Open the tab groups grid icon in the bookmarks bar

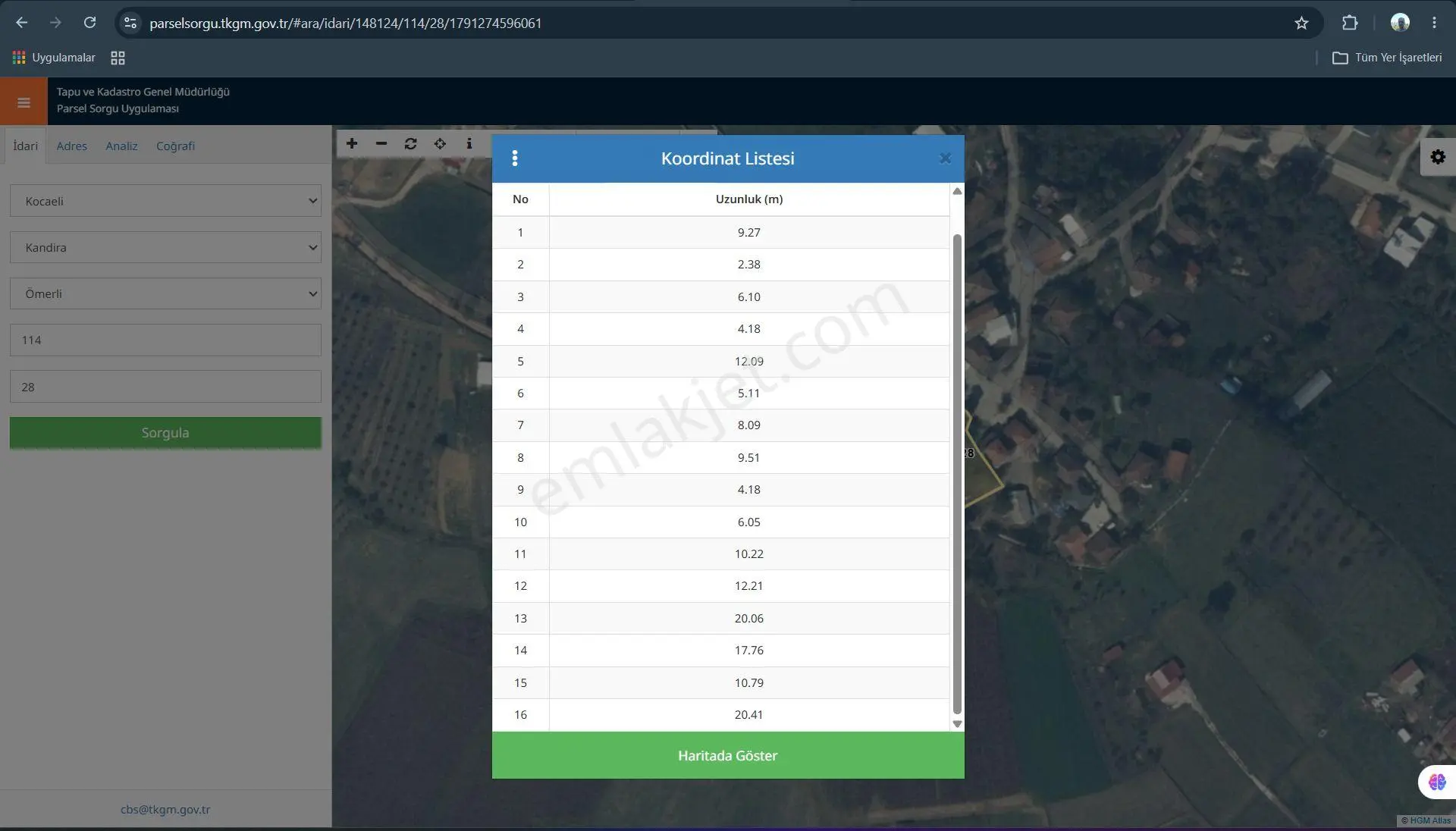click(x=118, y=58)
